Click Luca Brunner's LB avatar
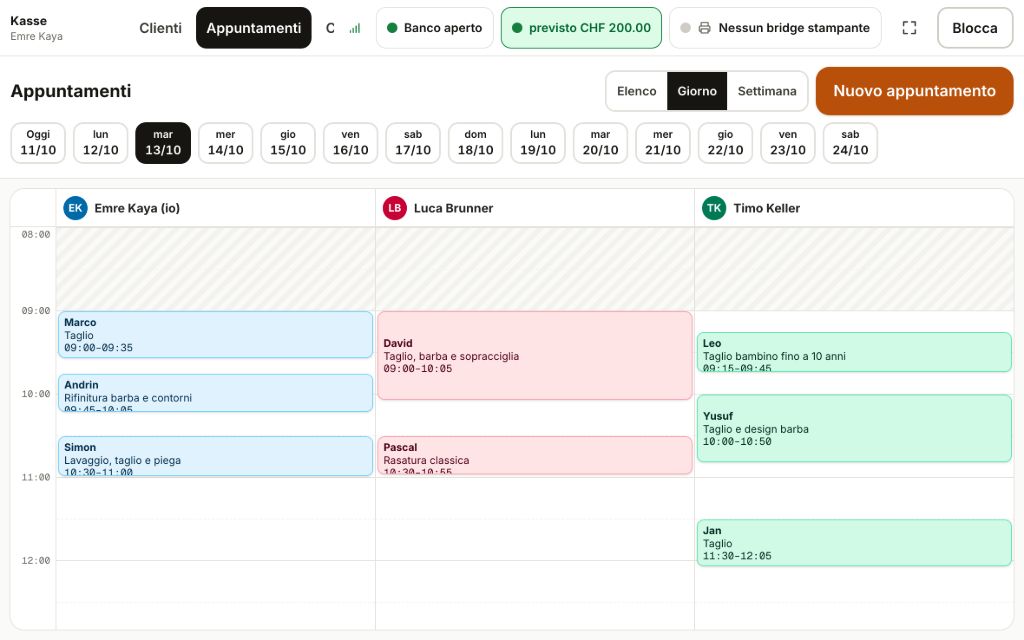This screenshot has width=1024, height=640. (x=394, y=208)
